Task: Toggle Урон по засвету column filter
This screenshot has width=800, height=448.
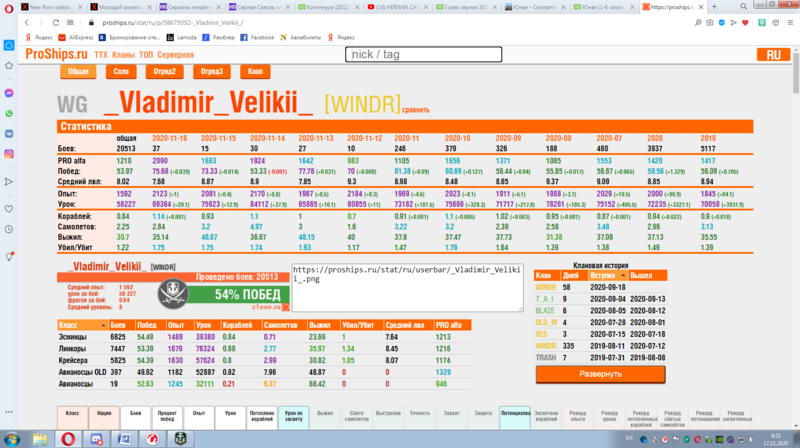Action: tap(293, 416)
